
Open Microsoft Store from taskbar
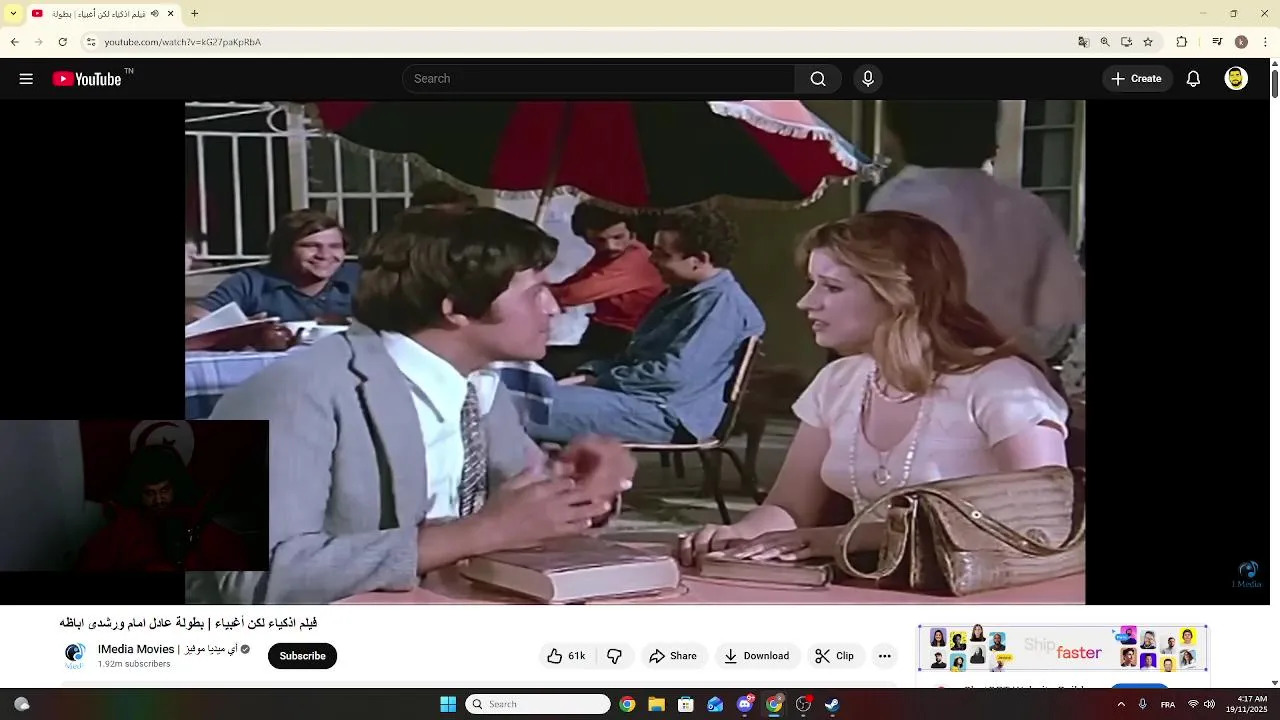click(x=686, y=704)
